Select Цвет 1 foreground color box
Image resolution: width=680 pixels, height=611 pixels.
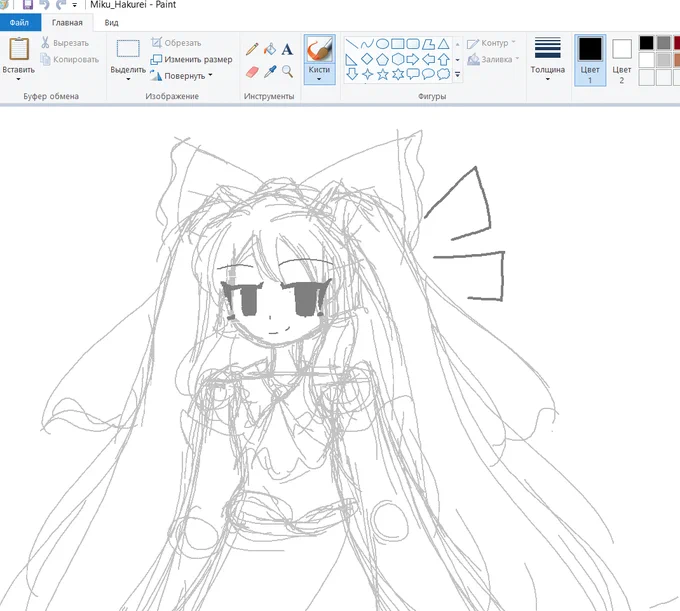[x=590, y=60]
